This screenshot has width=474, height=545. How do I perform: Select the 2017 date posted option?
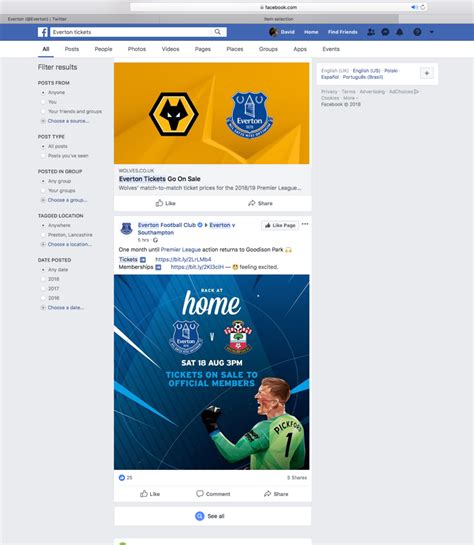[x=43, y=288]
